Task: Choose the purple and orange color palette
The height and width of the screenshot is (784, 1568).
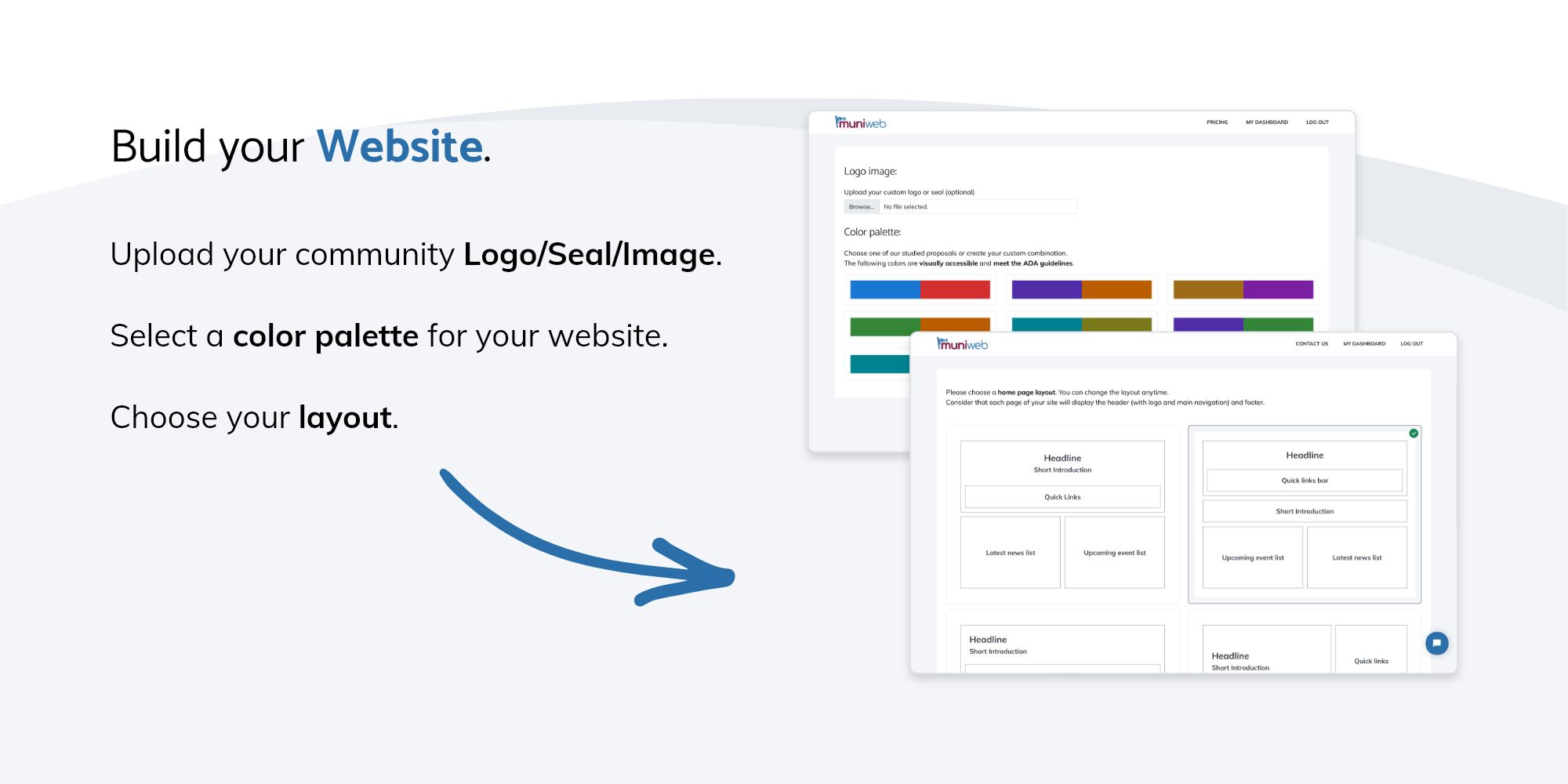Action: (1081, 290)
